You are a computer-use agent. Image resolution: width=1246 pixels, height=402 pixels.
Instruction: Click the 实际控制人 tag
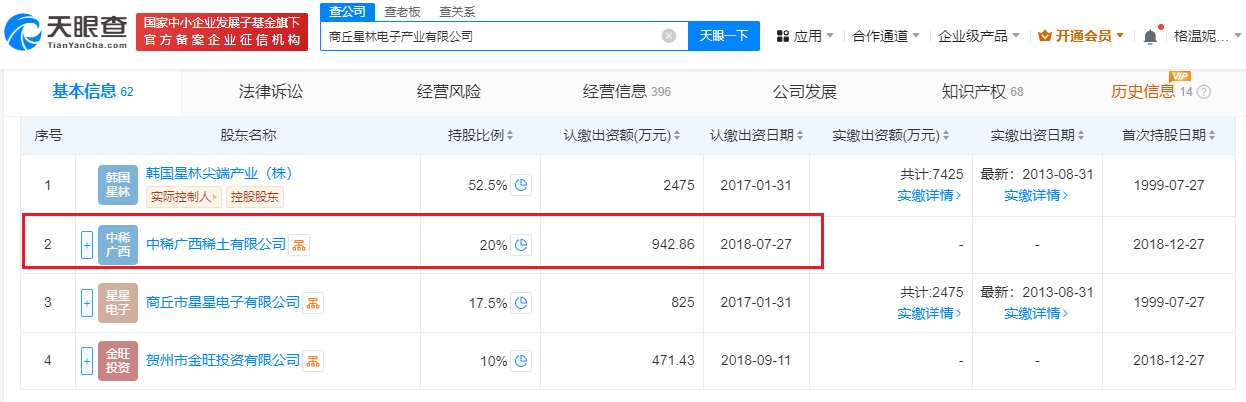tap(184, 197)
